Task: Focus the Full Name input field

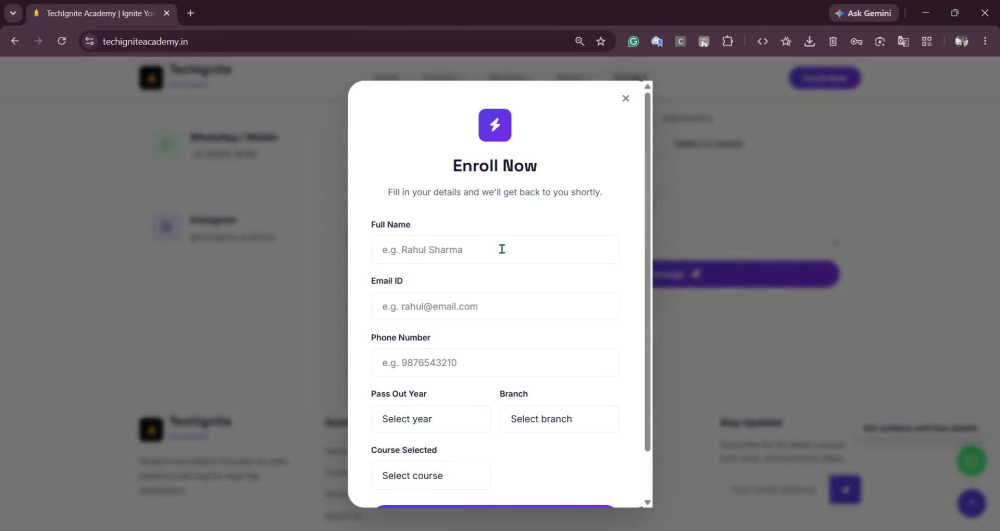Action: tap(495, 250)
